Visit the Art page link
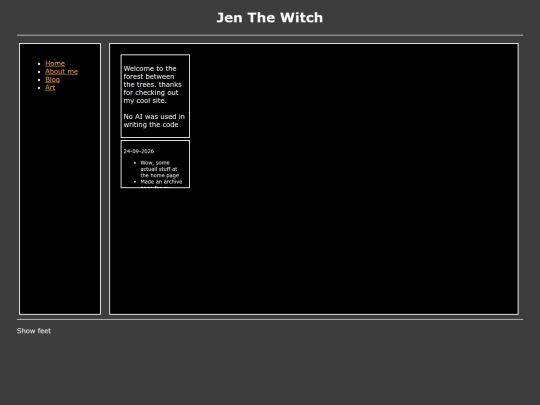 [50, 87]
